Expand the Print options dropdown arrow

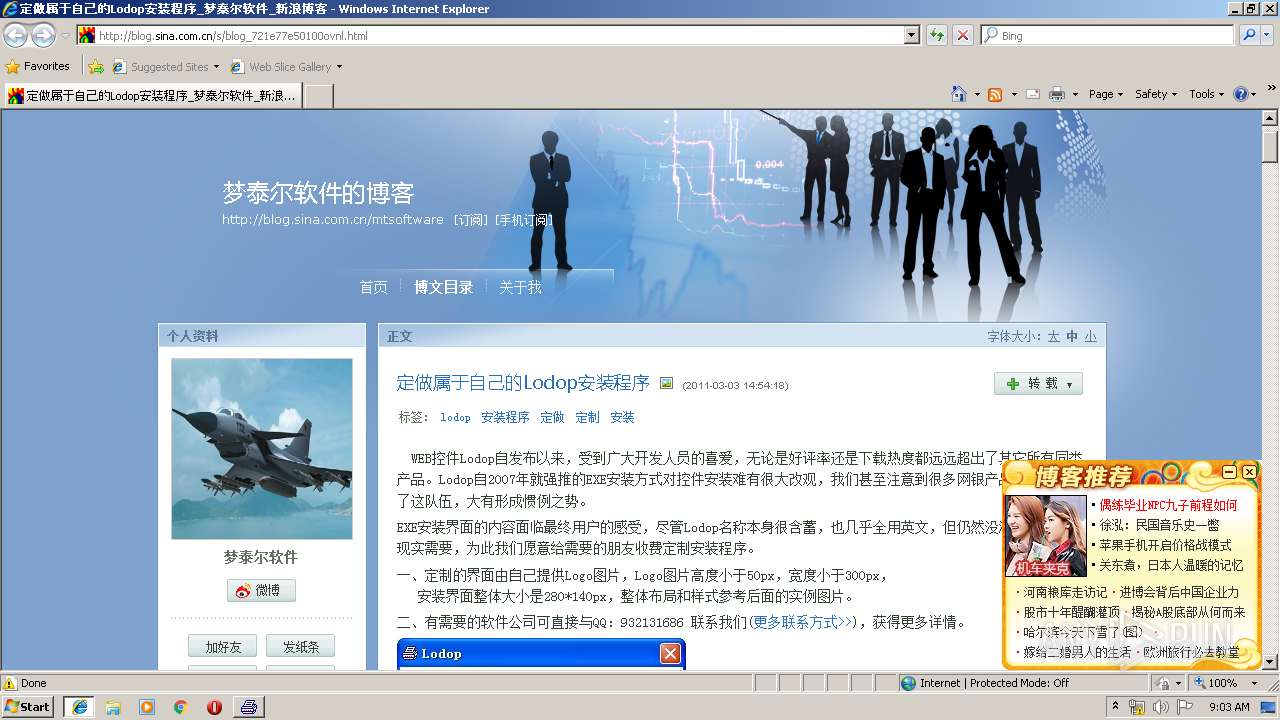coord(1076,94)
